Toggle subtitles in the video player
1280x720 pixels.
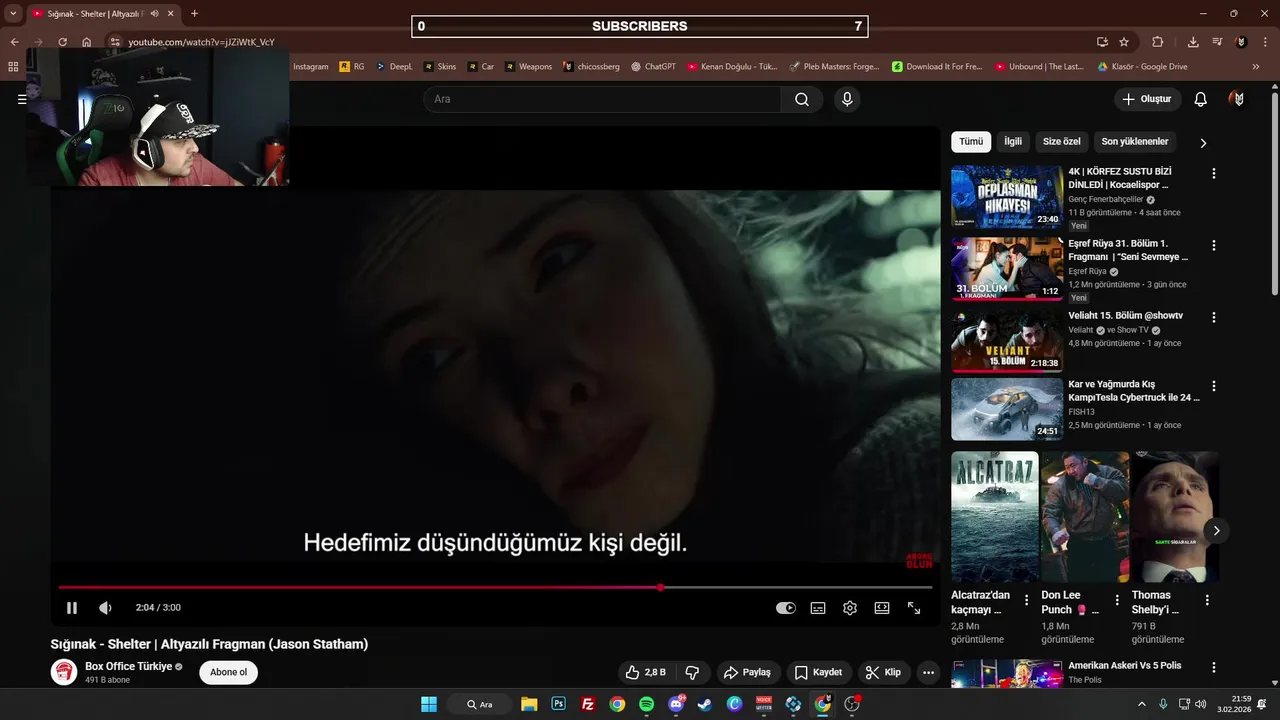pyautogui.click(x=818, y=608)
